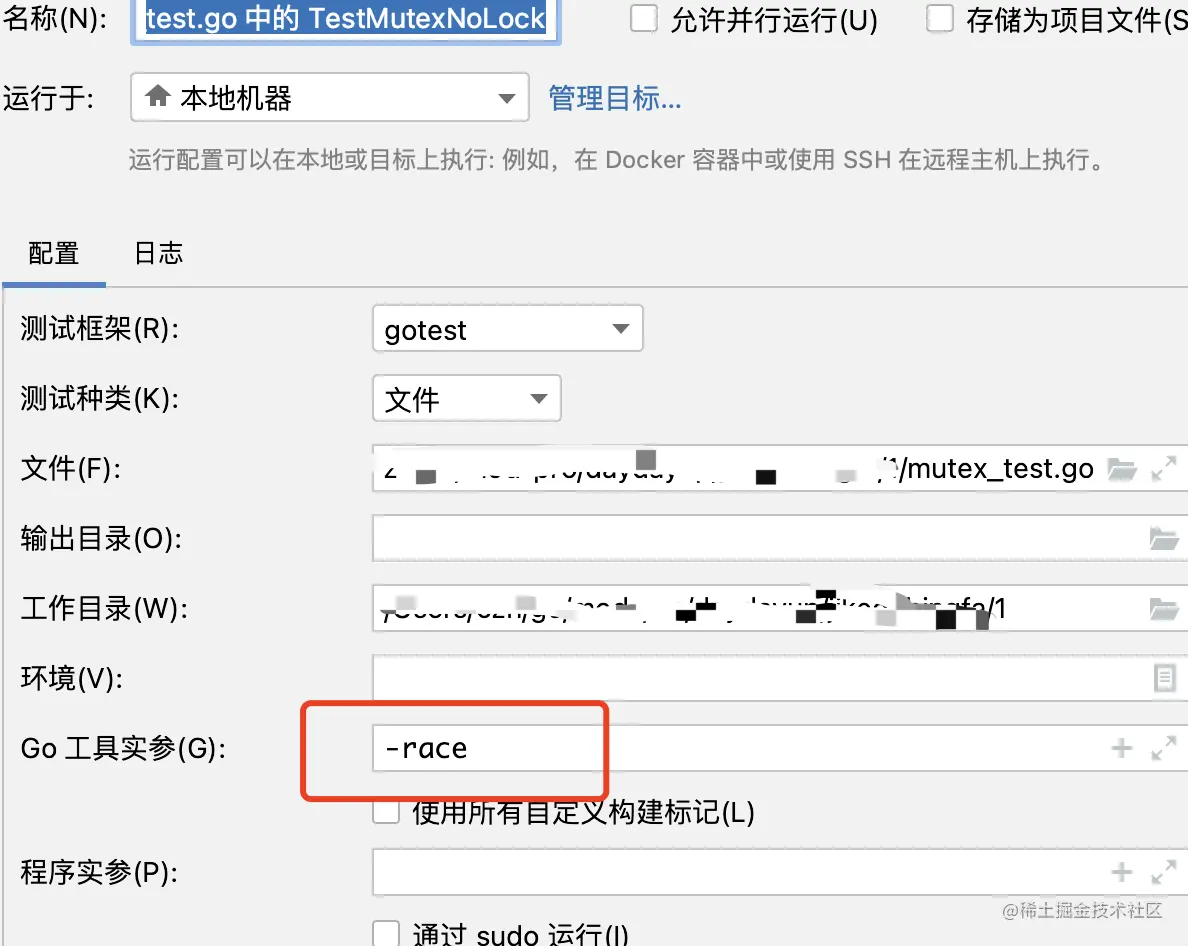Screen dimensions: 1188x946
Task: Open test framework gotest dropdown
Action: pyautogui.click(x=508, y=329)
